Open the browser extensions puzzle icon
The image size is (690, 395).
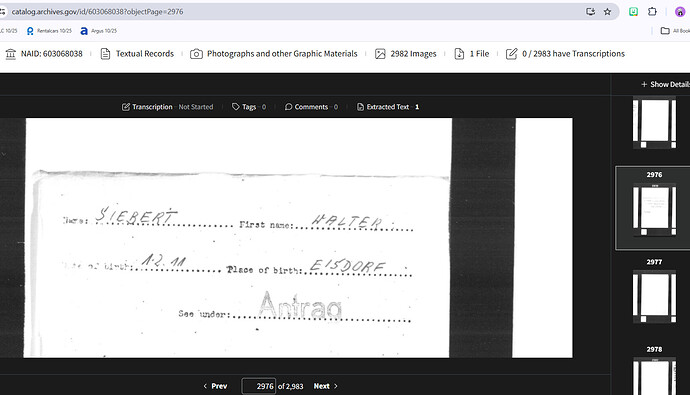(652, 12)
